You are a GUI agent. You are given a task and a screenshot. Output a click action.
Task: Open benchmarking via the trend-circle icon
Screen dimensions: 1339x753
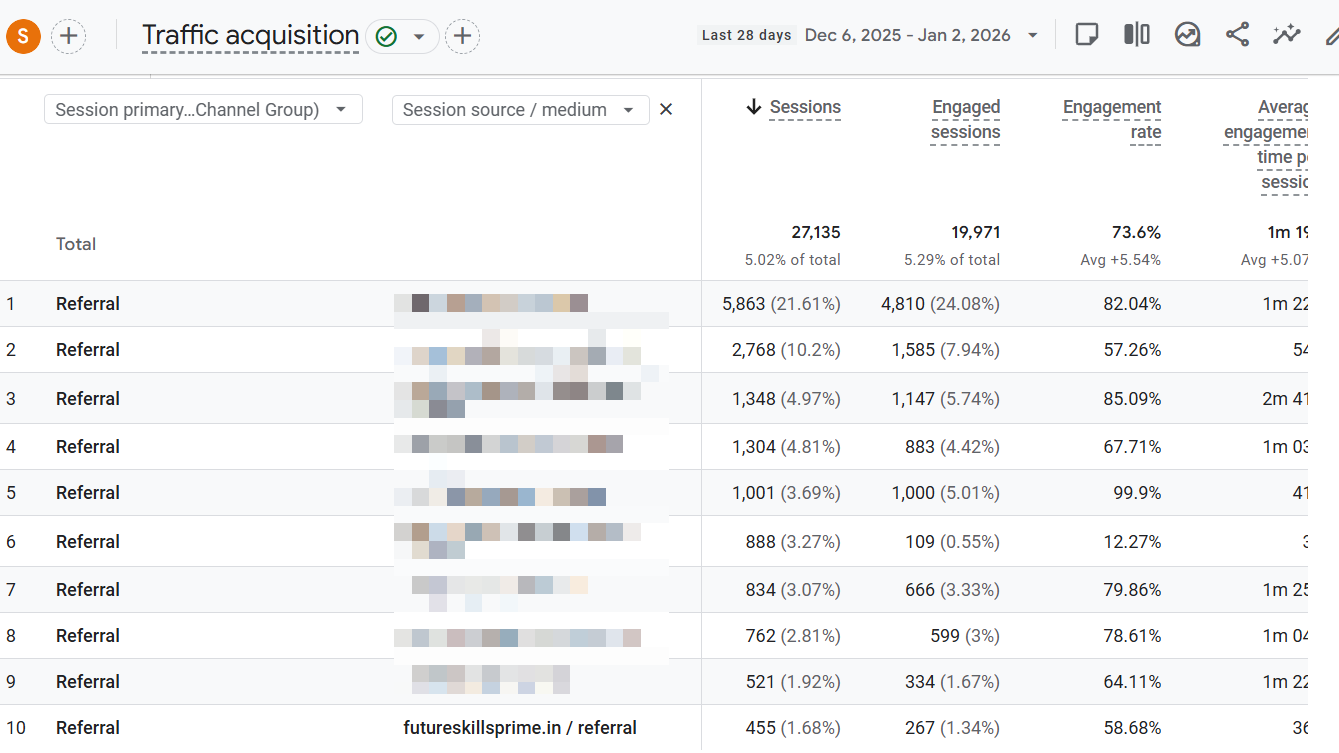[1187, 33]
